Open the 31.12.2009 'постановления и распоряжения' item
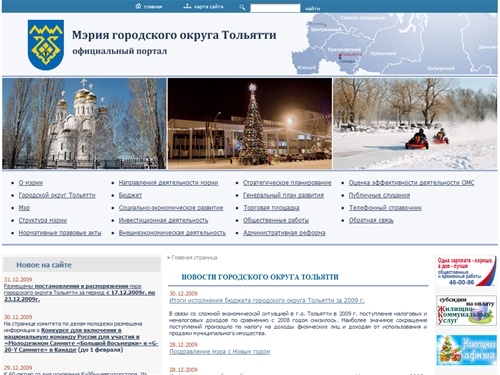 click(79, 292)
